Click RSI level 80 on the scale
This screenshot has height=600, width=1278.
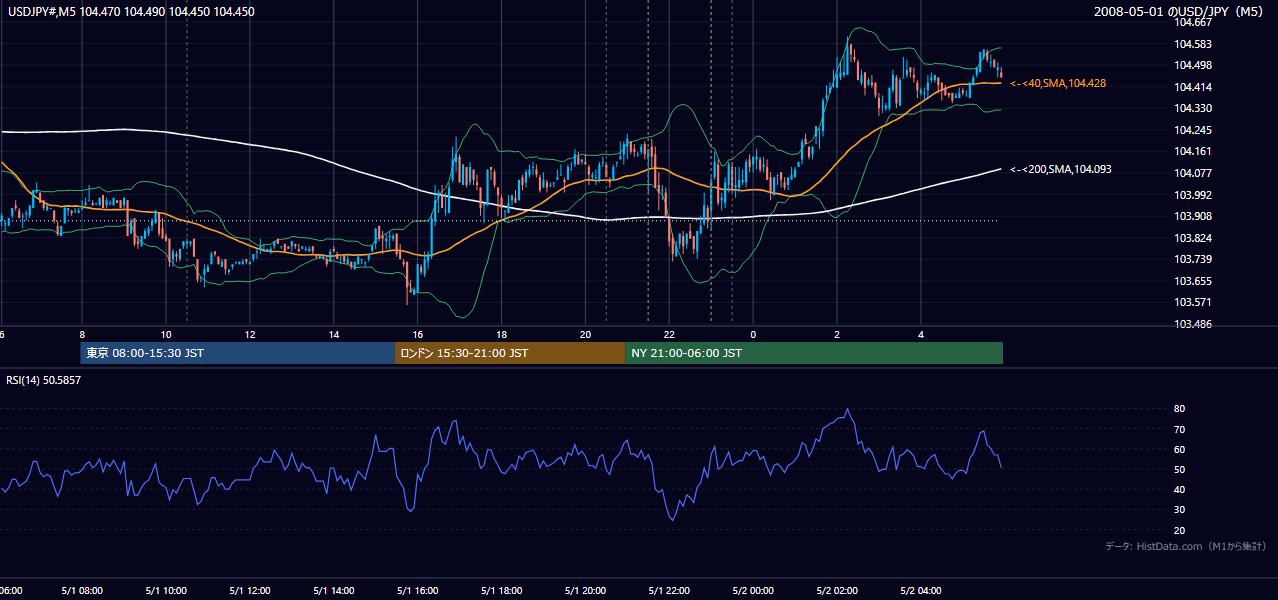tap(1180, 409)
